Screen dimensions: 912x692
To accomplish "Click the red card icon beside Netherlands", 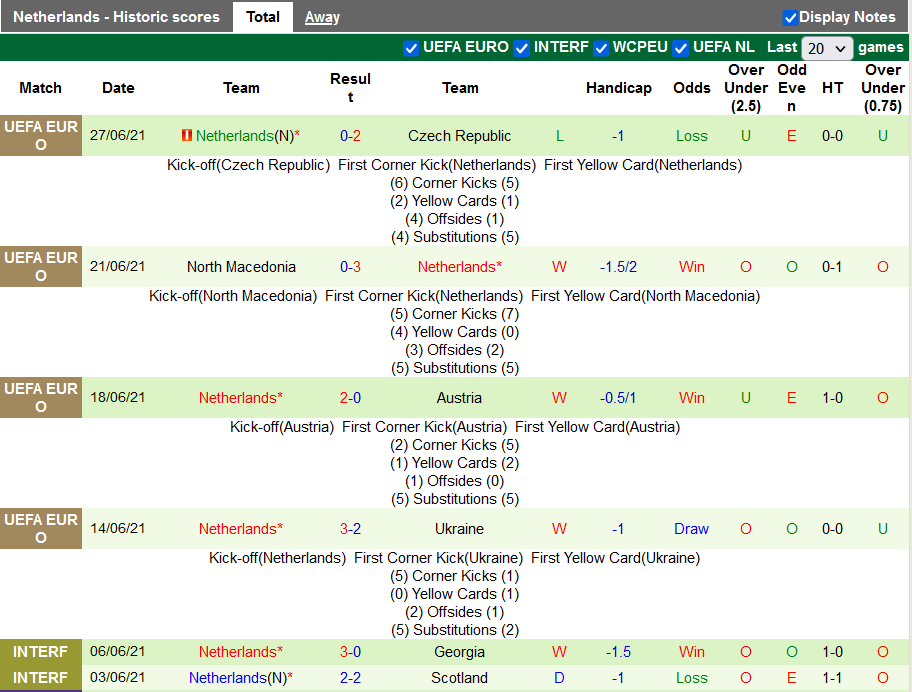I will point(186,136).
